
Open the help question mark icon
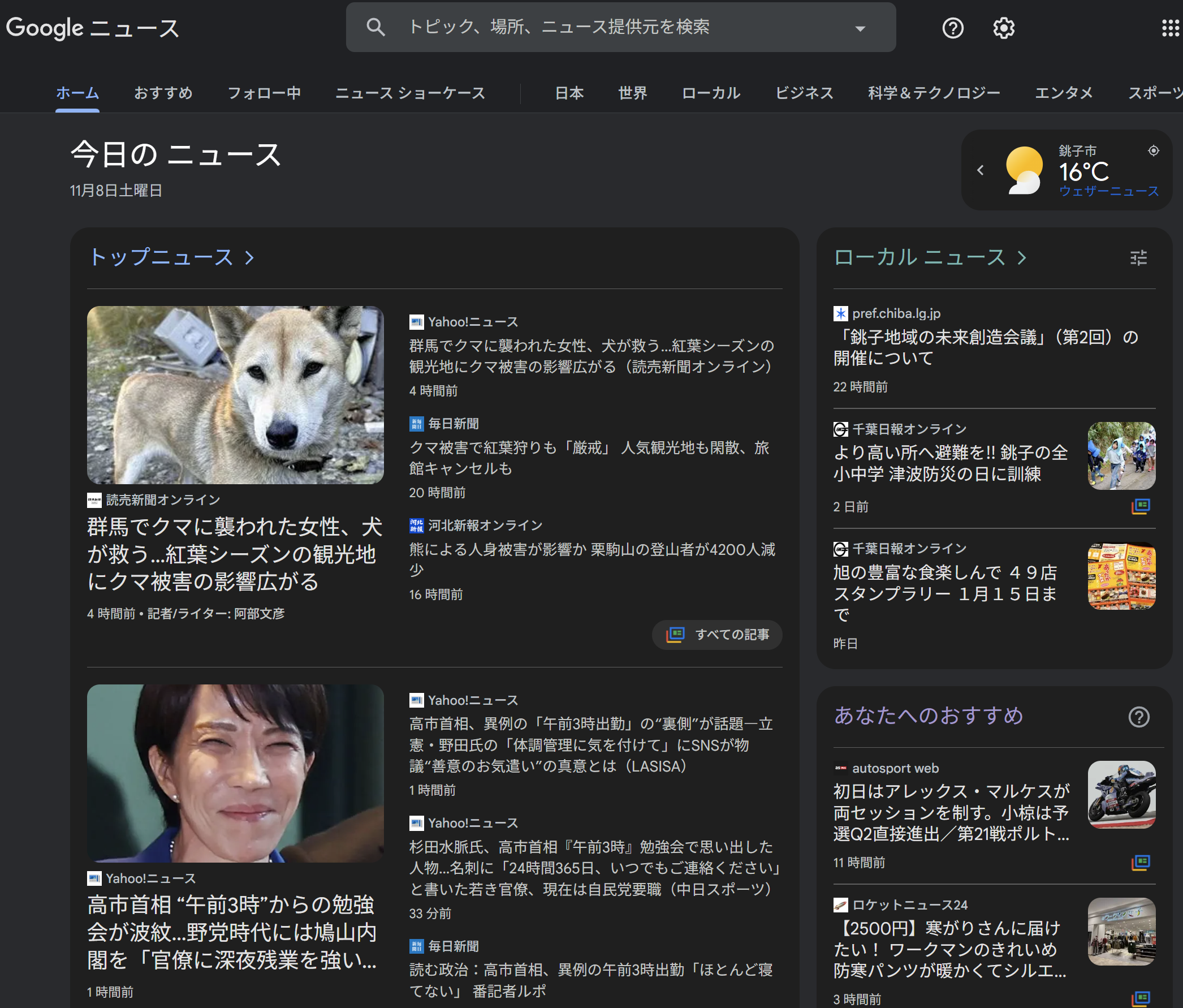click(x=952, y=27)
